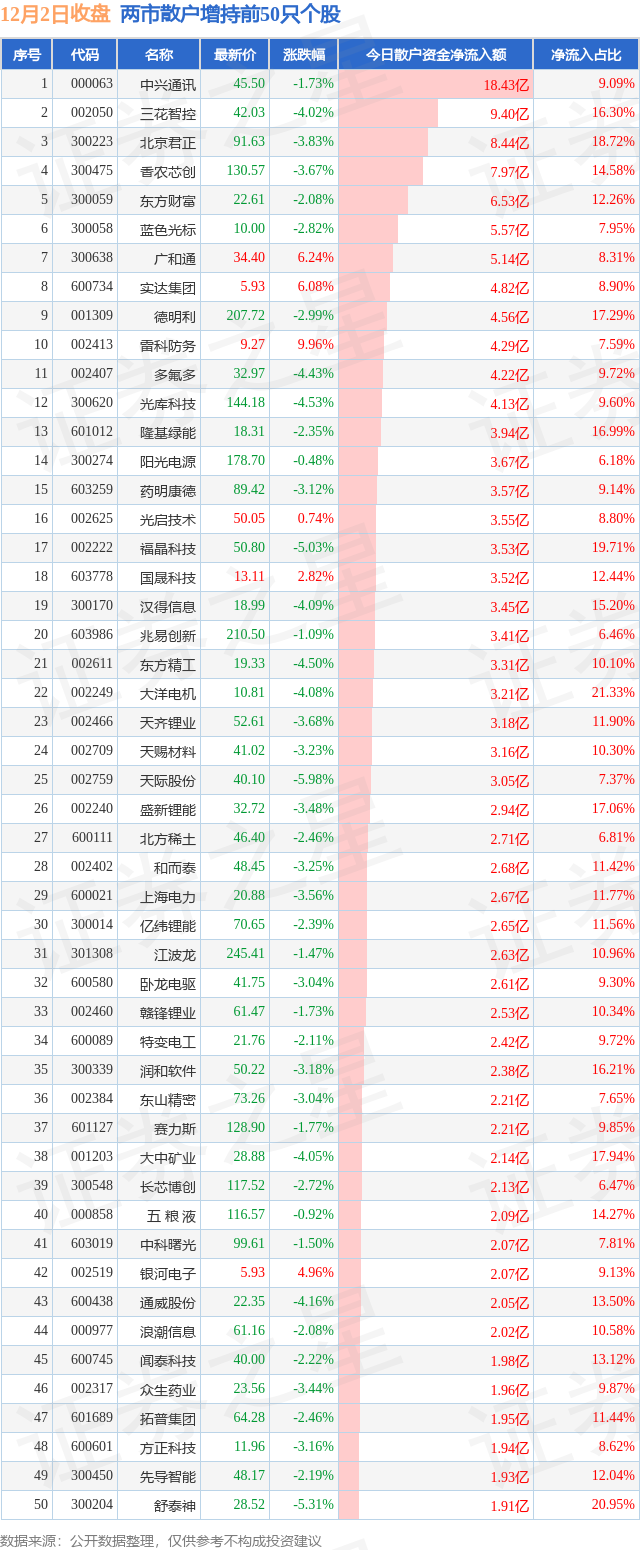This screenshot has width=640, height=1550.
Task: Click the 9.96% change of 雷科防务
Action: pos(316,345)
